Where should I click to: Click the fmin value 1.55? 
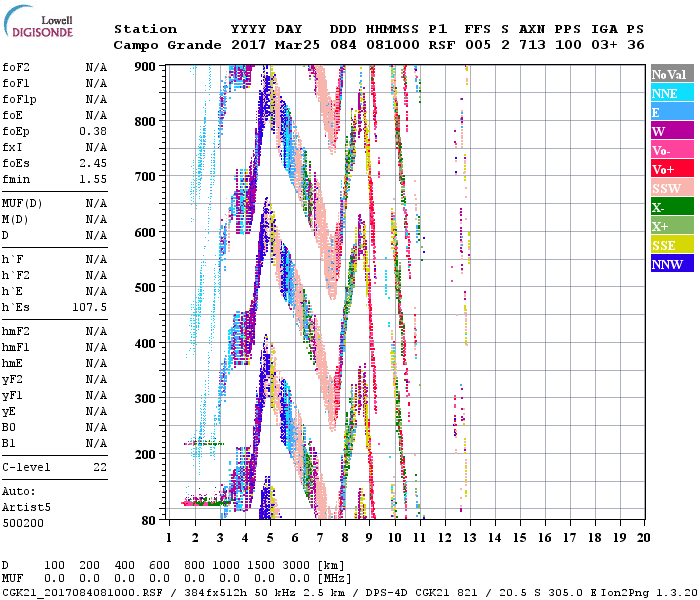93,179
